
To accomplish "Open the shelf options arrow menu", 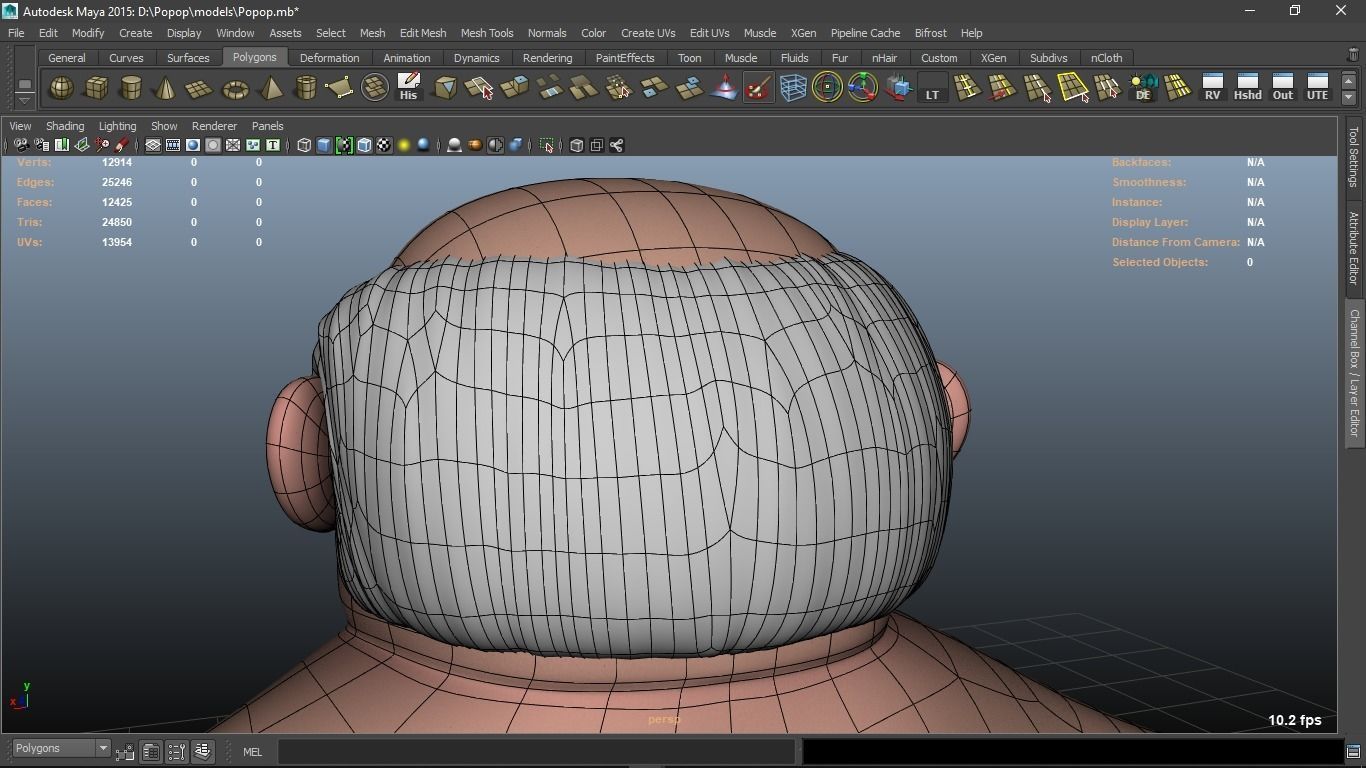I will (x=24, y=100).
